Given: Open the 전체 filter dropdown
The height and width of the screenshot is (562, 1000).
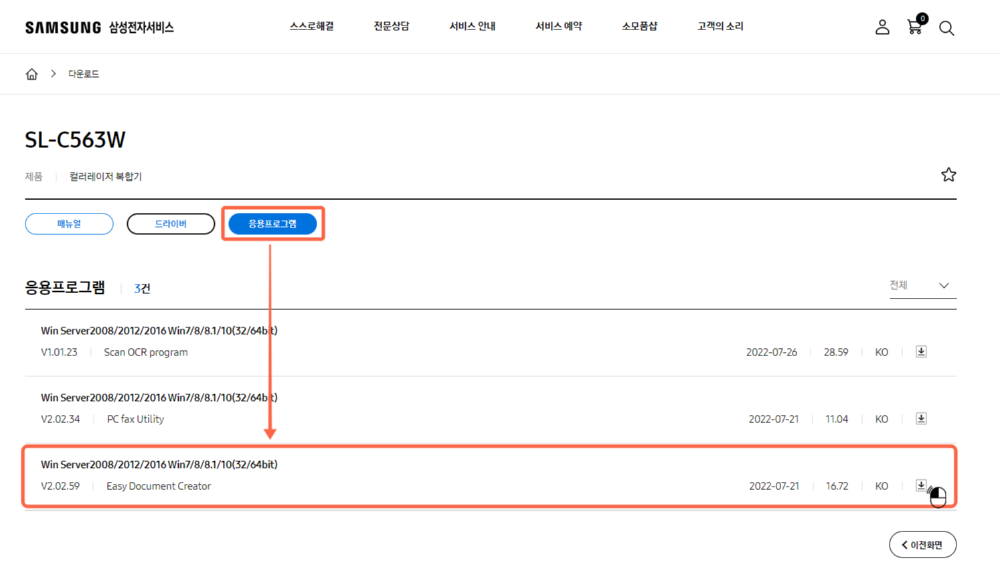Looking at the screenshot, I should (923, 285).
